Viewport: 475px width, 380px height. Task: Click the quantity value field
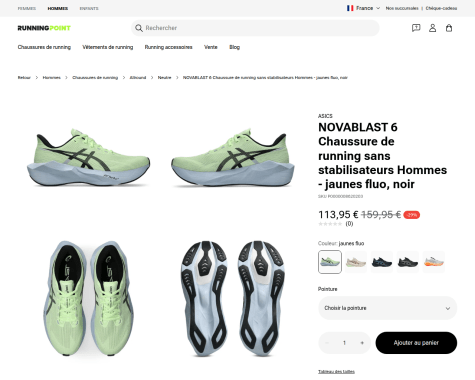coord(344,343)
